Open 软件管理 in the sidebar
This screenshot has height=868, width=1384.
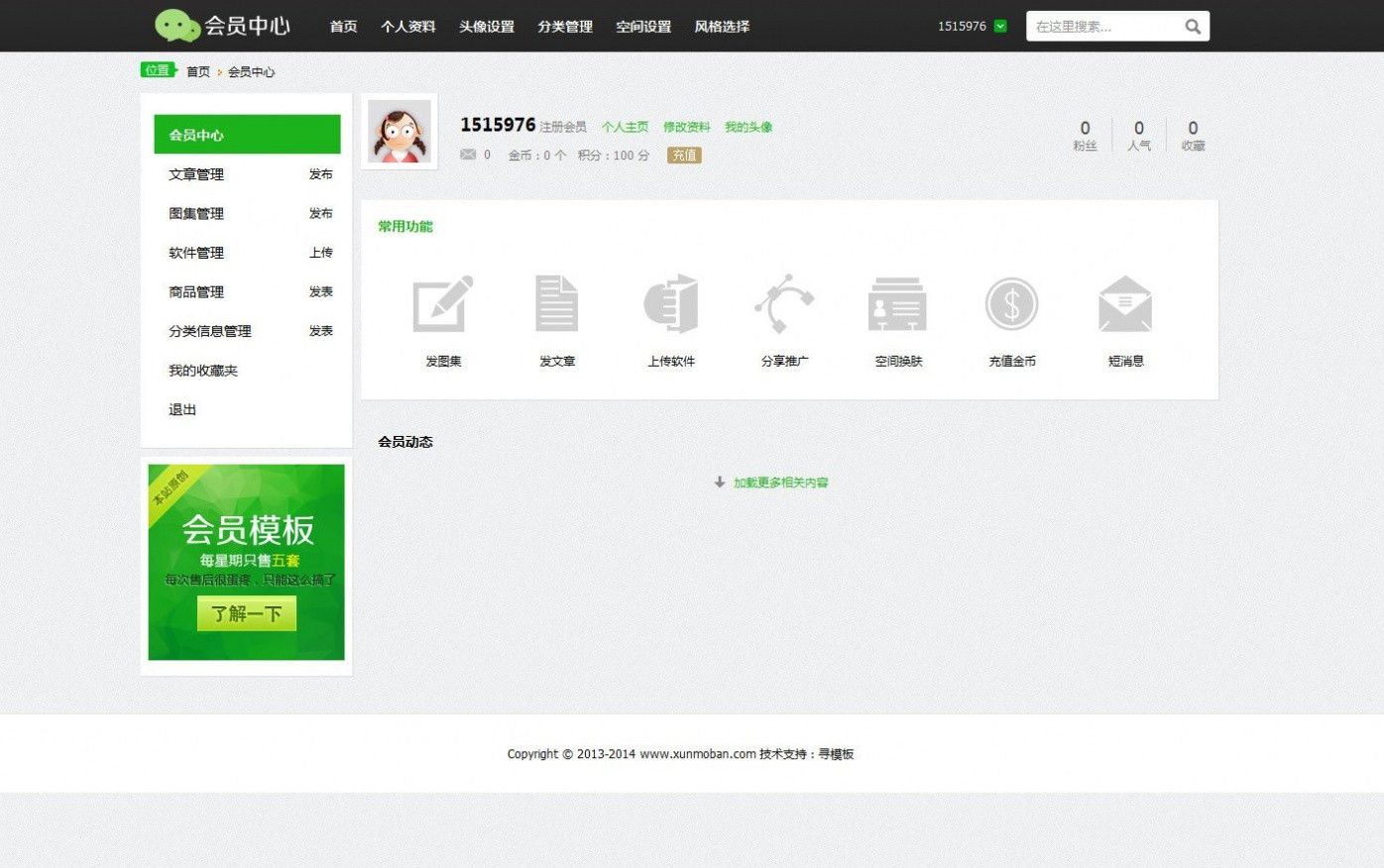coord(196,253)
